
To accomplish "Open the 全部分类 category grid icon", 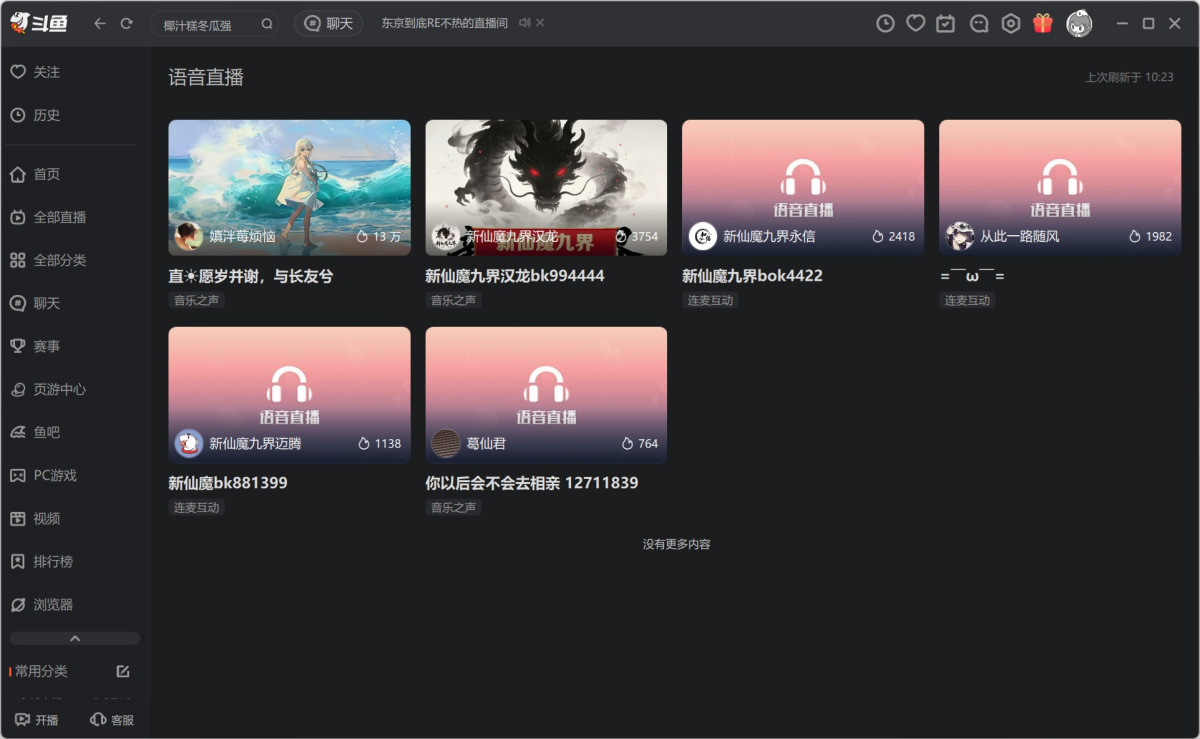I will 18,260.
